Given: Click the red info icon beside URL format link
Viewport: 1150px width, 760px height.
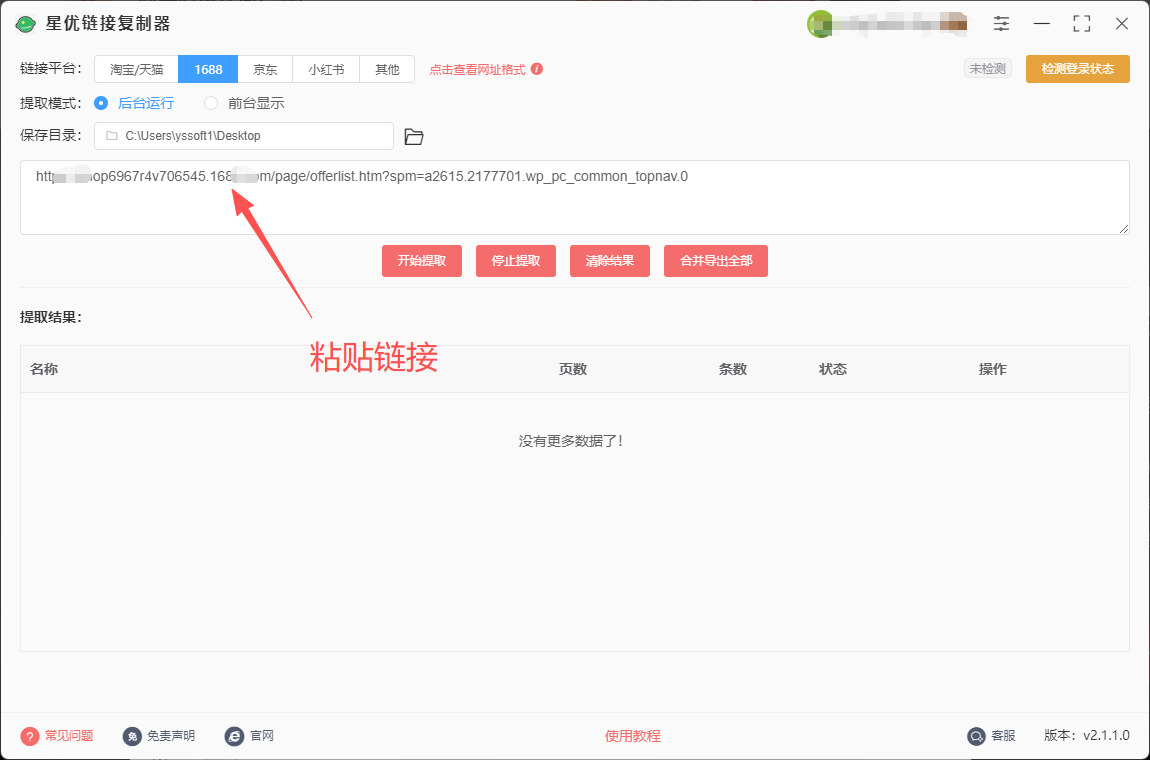Looking at the screenshot, I should tap(537, 69).
